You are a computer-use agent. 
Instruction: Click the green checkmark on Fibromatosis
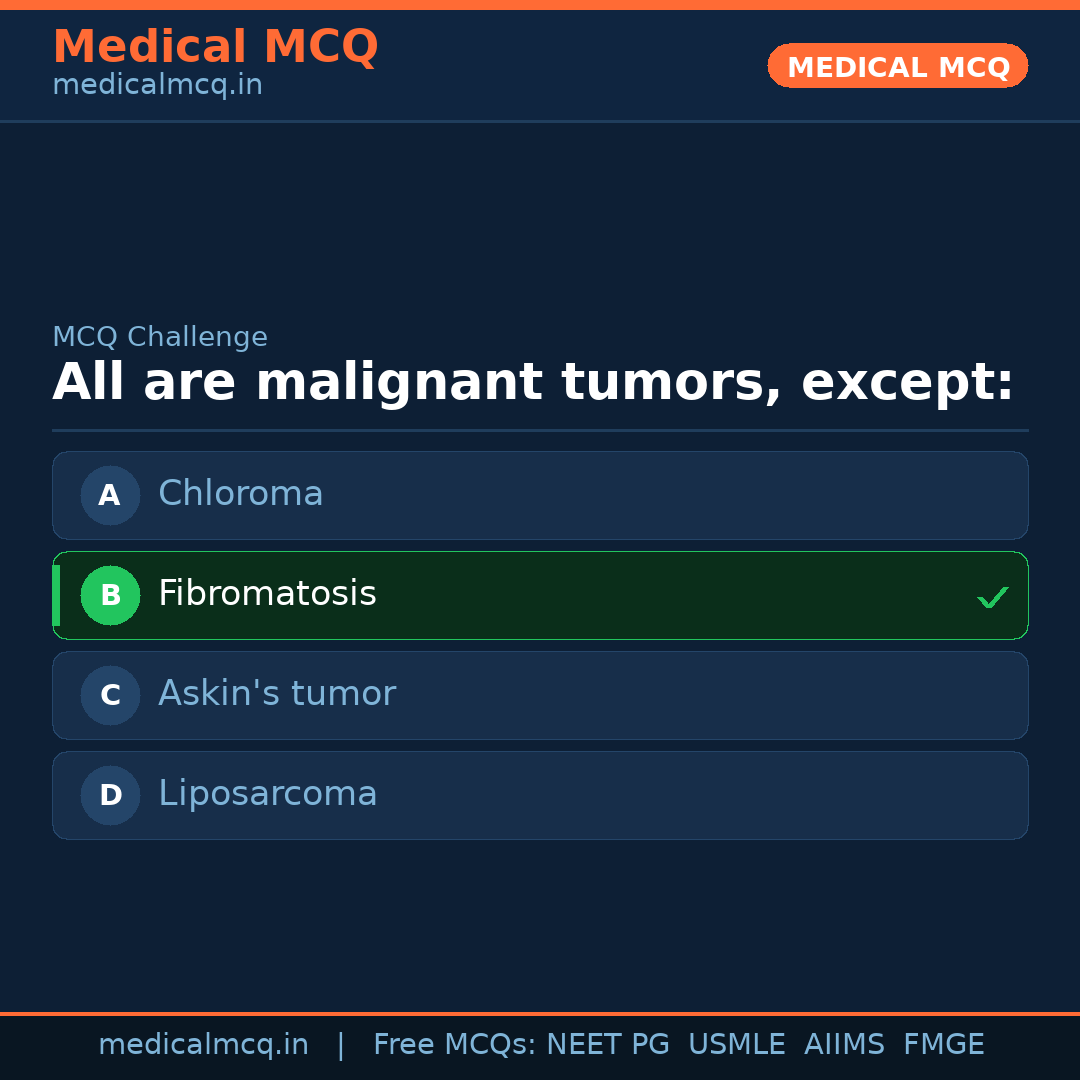992,597
